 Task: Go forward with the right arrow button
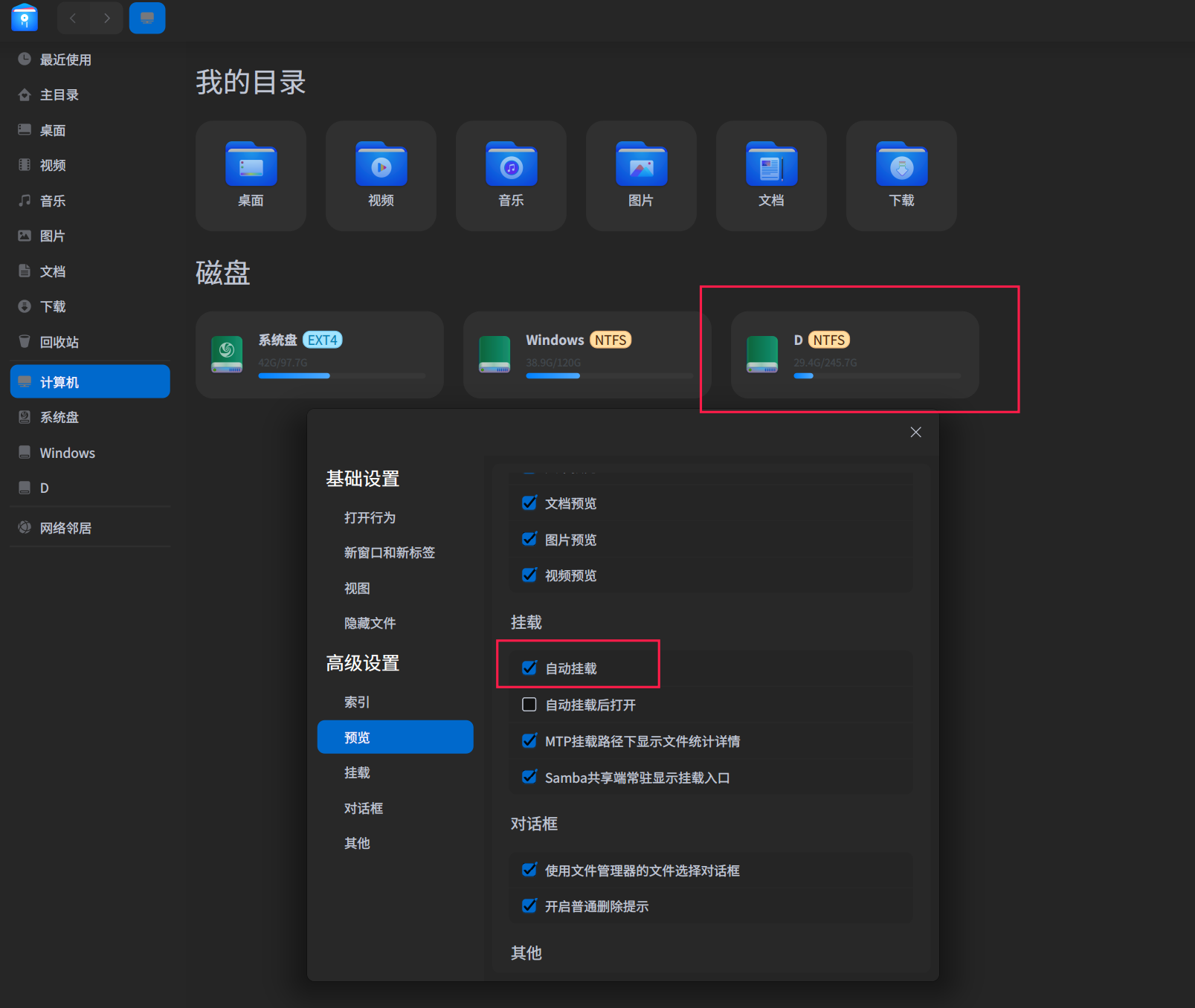(x=107, y=18)
